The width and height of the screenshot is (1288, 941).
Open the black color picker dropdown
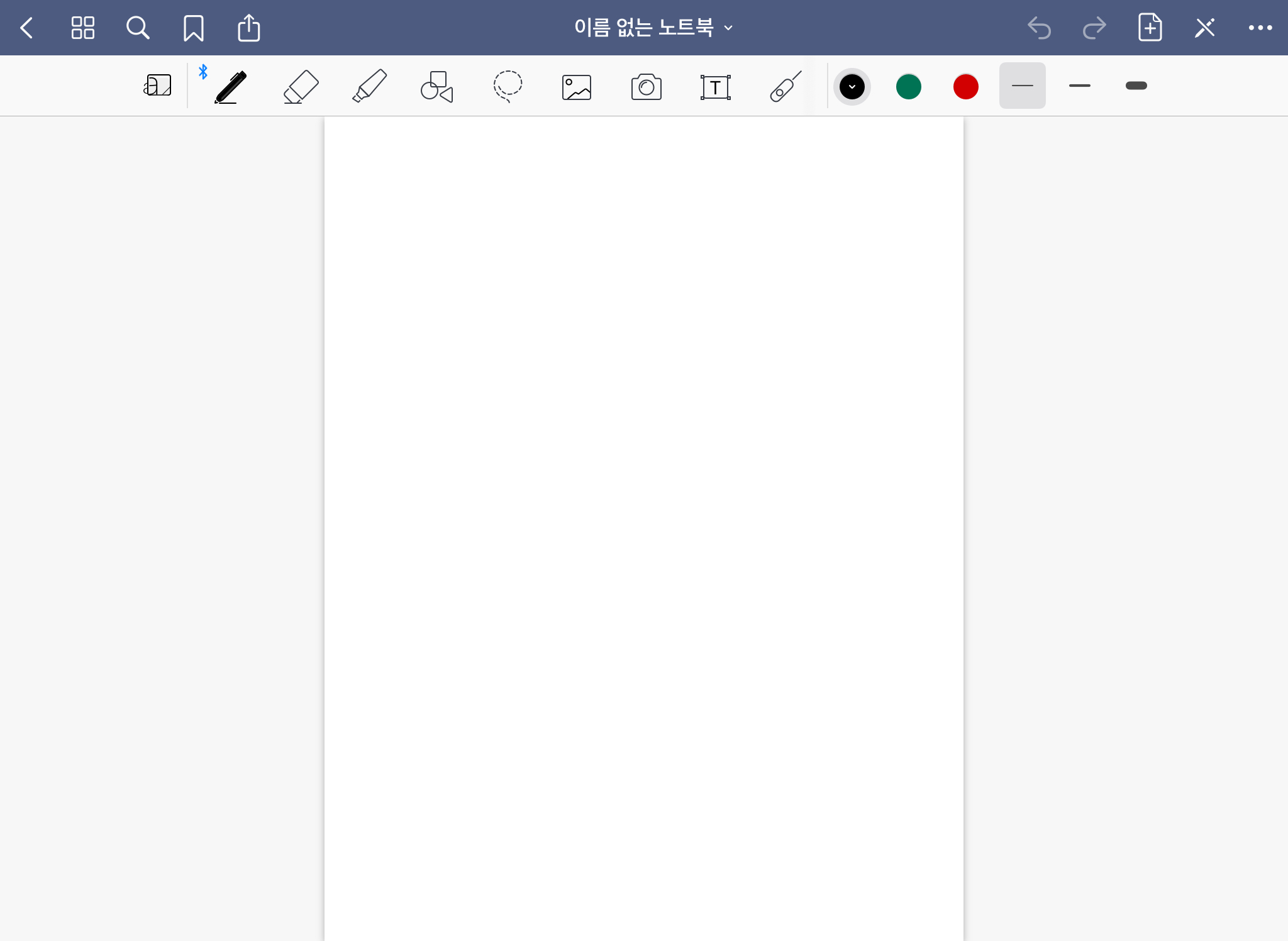click(x=852, y=86)
